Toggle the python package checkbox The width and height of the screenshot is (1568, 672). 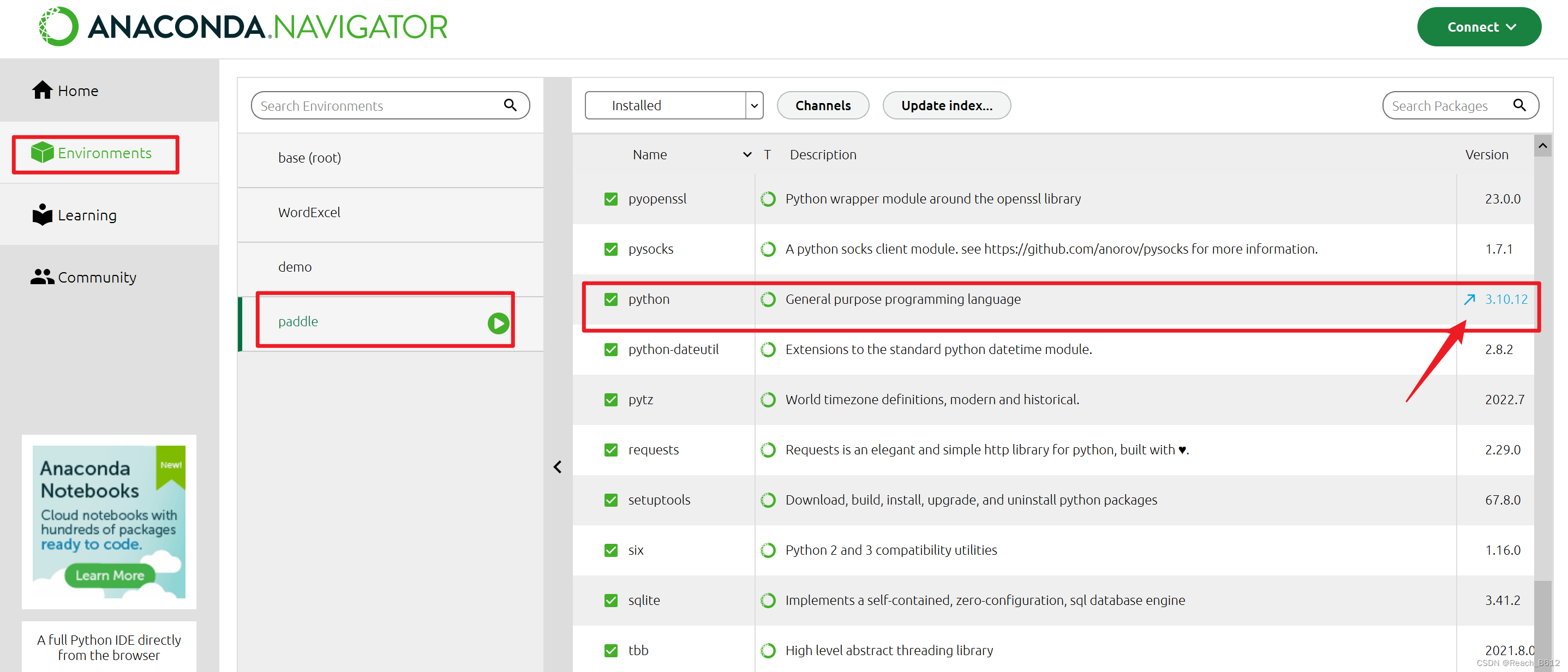[x=611, y=299]
